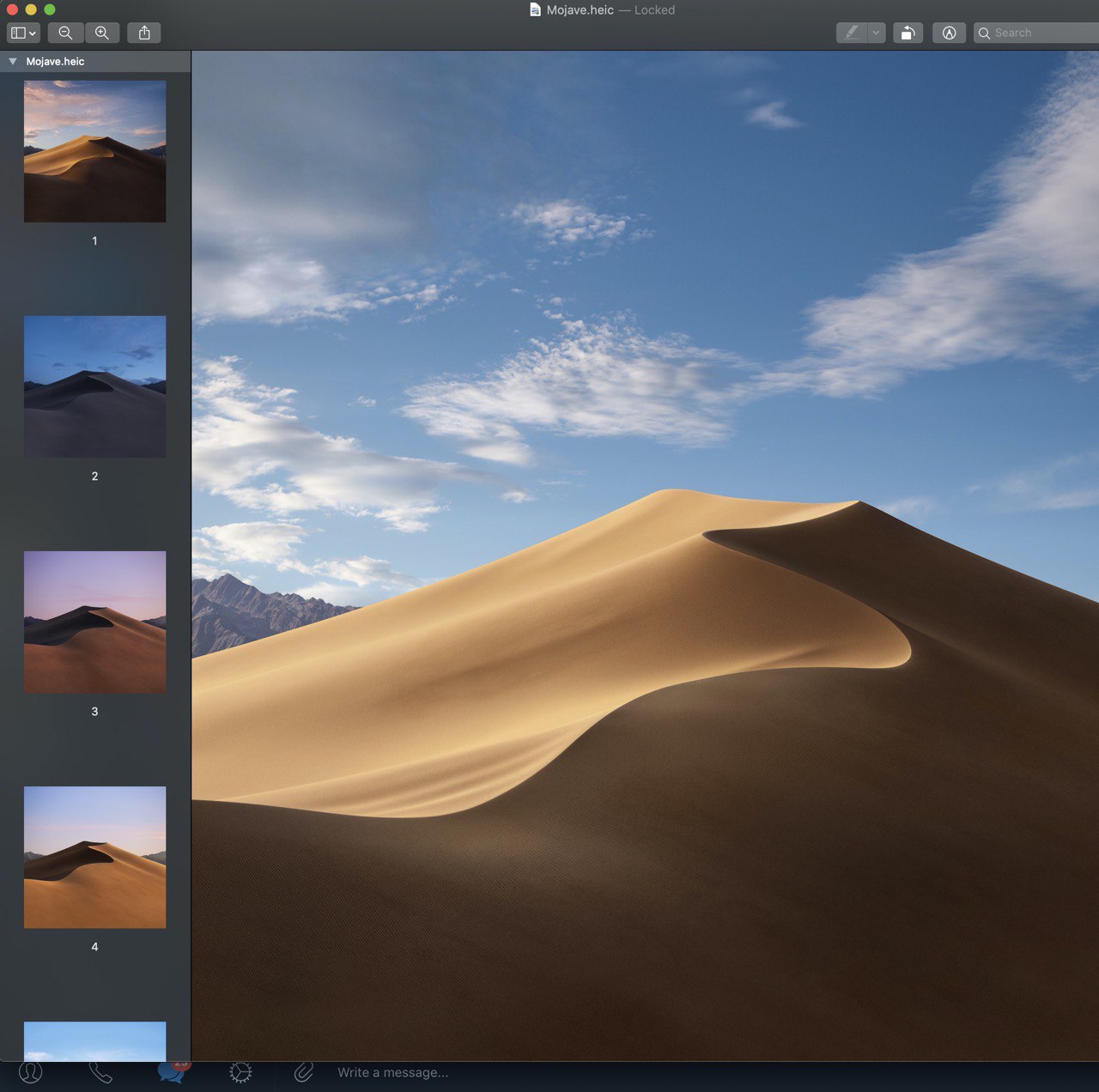
Task: Zoom out with the minus magnifier
Action: click(x=65, y=33)
